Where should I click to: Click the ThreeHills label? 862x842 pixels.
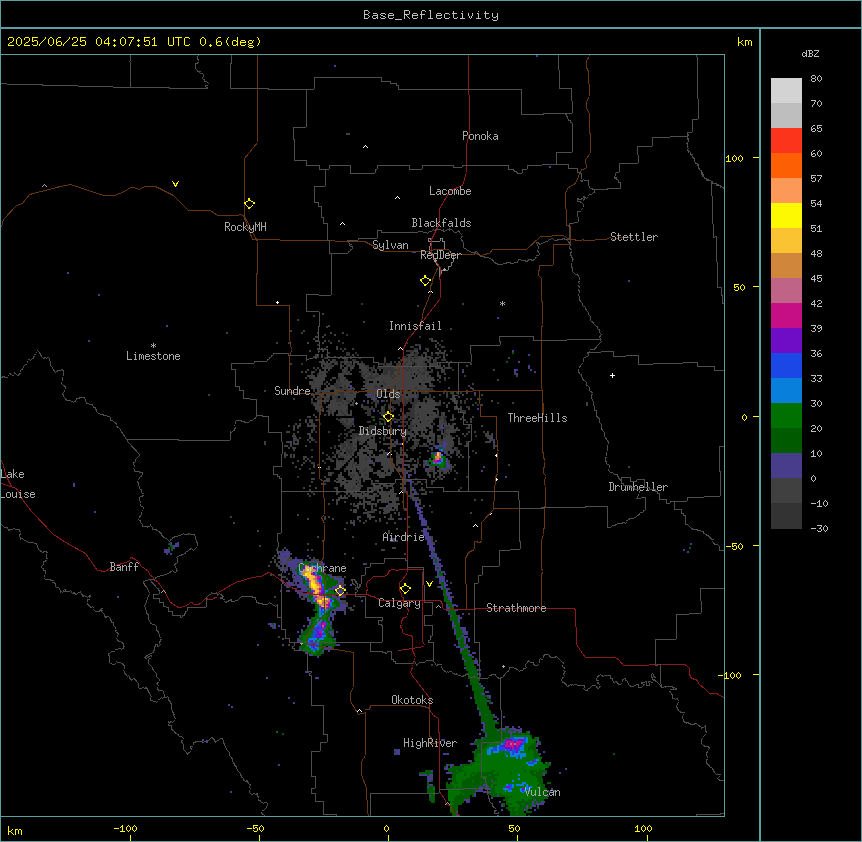click(537, 418)
